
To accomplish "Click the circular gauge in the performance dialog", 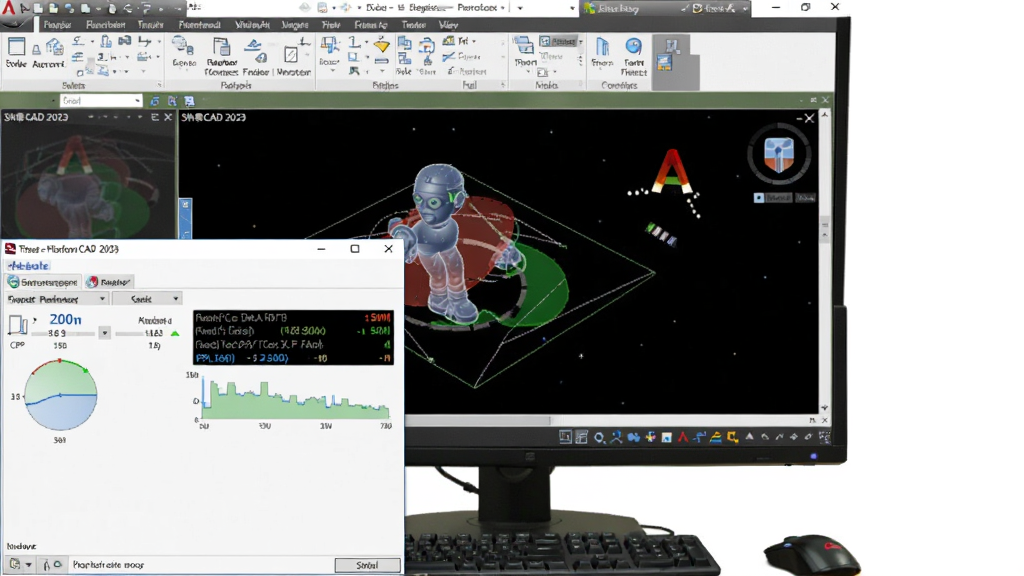I will pyautogui.click(x=60, y=394).
